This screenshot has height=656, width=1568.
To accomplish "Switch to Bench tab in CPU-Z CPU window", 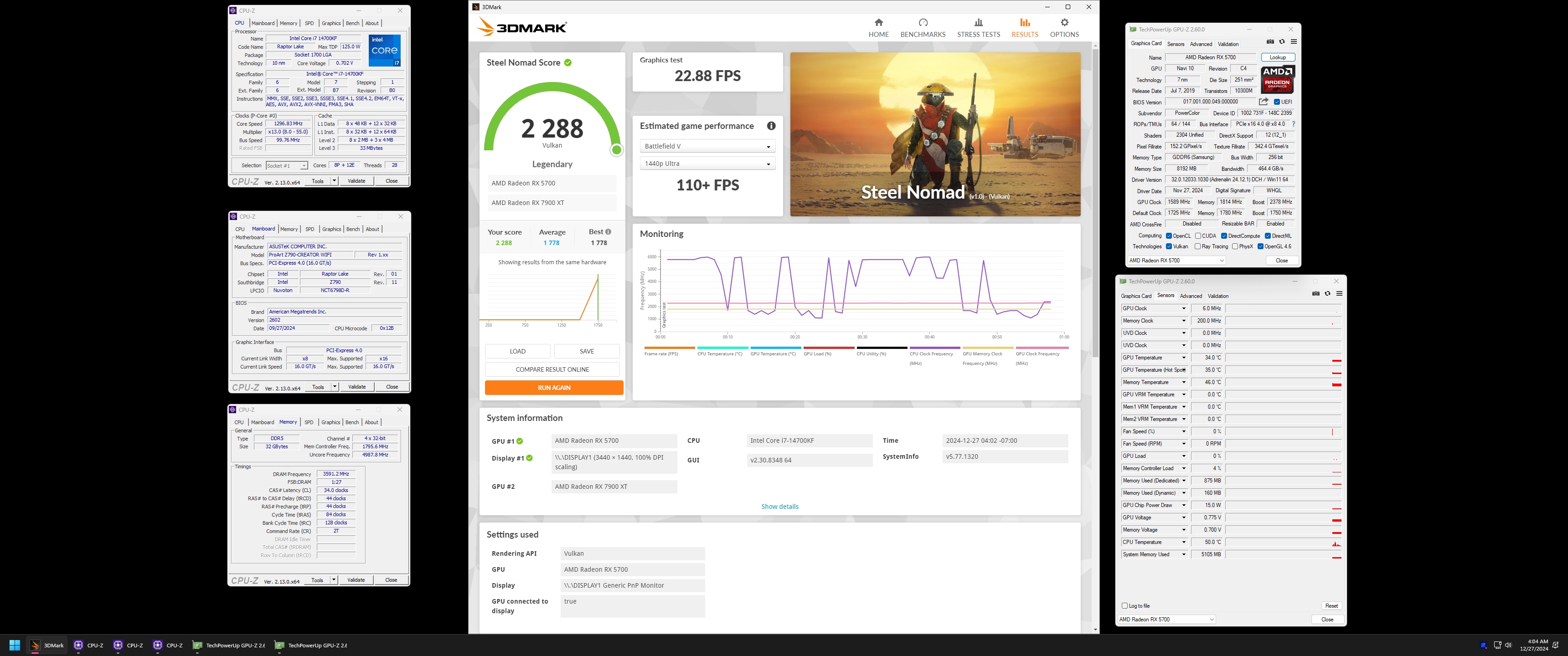I will point(352,23).
